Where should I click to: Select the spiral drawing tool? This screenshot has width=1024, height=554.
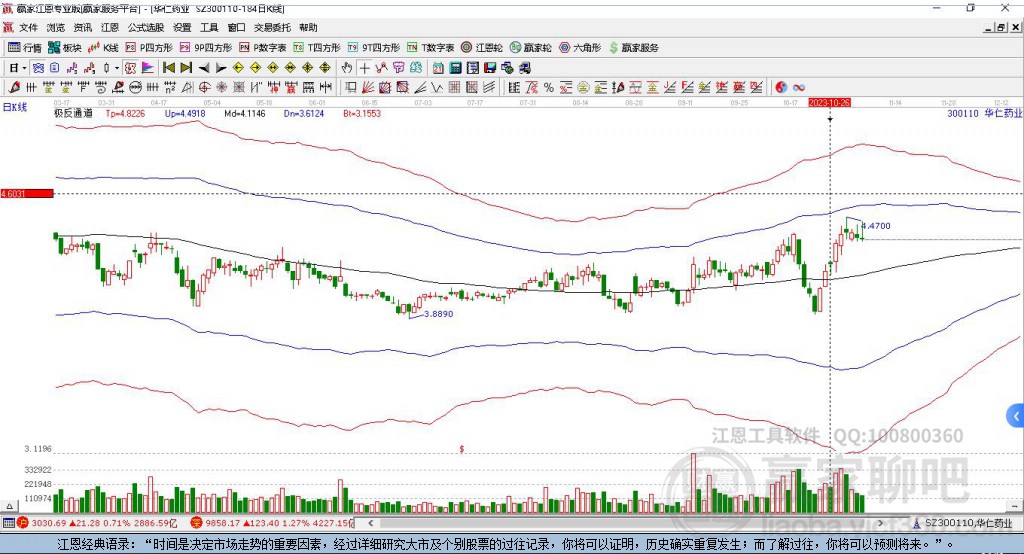101,88
